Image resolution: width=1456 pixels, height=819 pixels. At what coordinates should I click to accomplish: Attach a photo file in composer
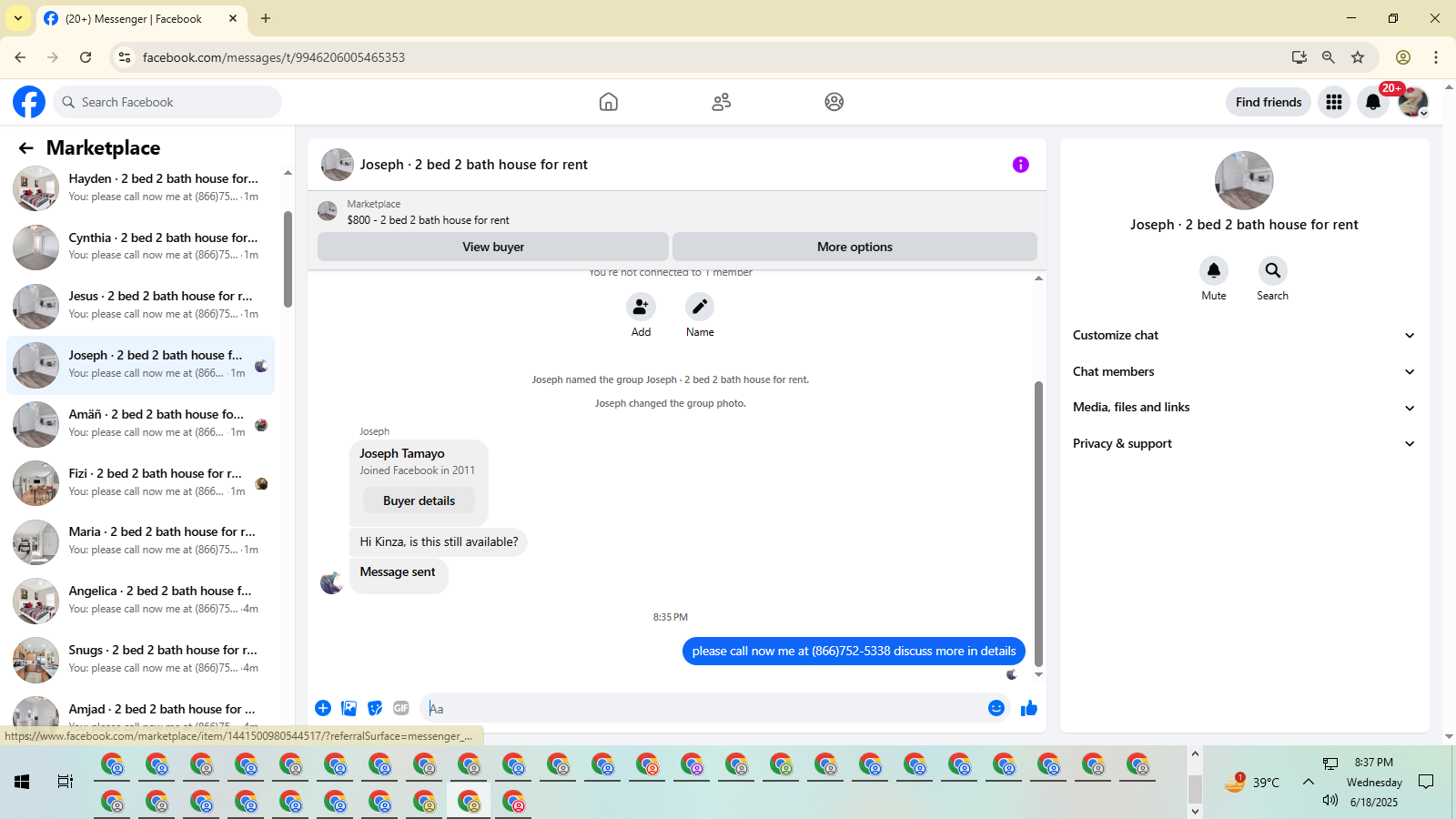tap(349, 708)
